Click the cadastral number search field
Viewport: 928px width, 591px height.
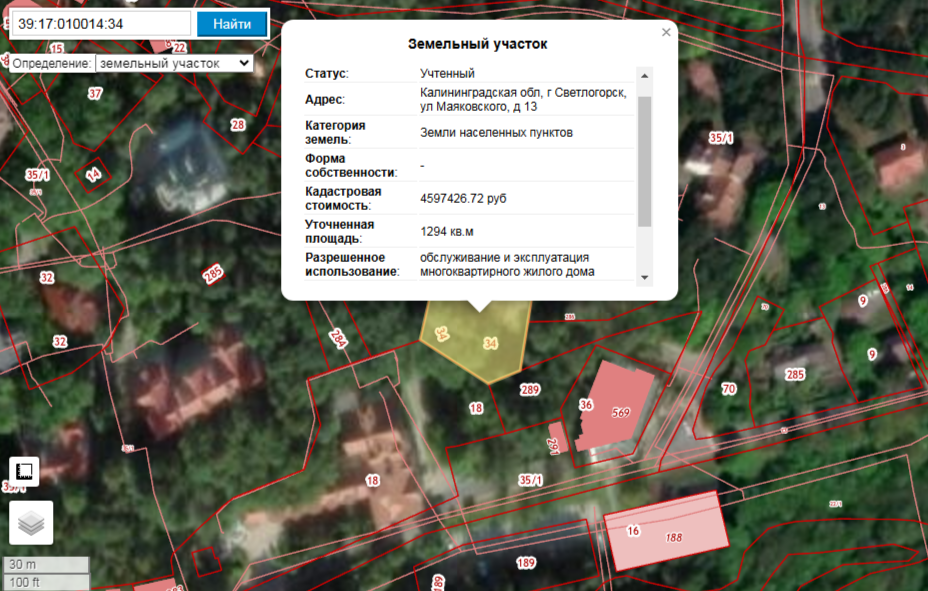coord(102,24)
